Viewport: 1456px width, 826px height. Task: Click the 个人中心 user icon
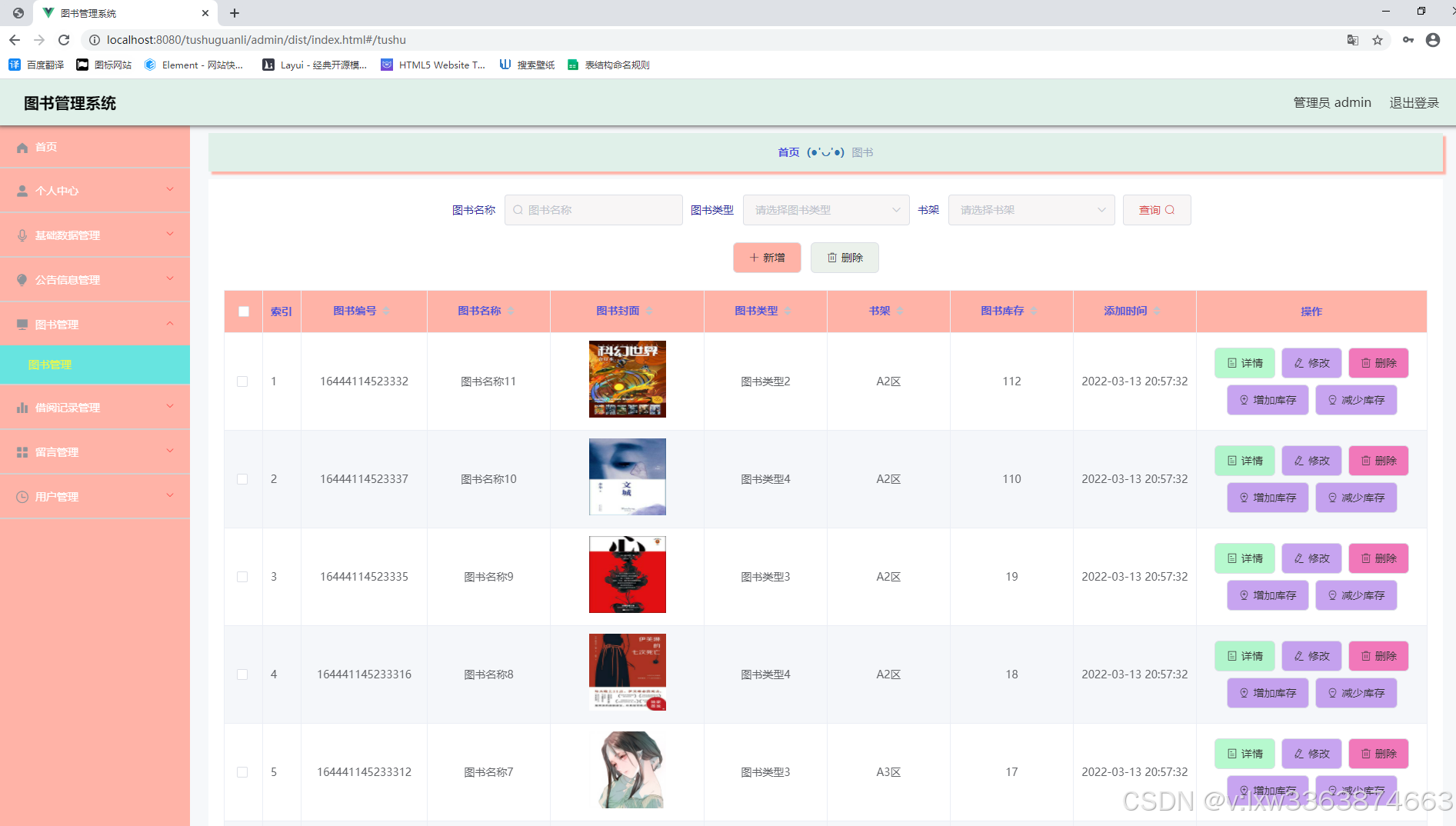tap(22, 190)
